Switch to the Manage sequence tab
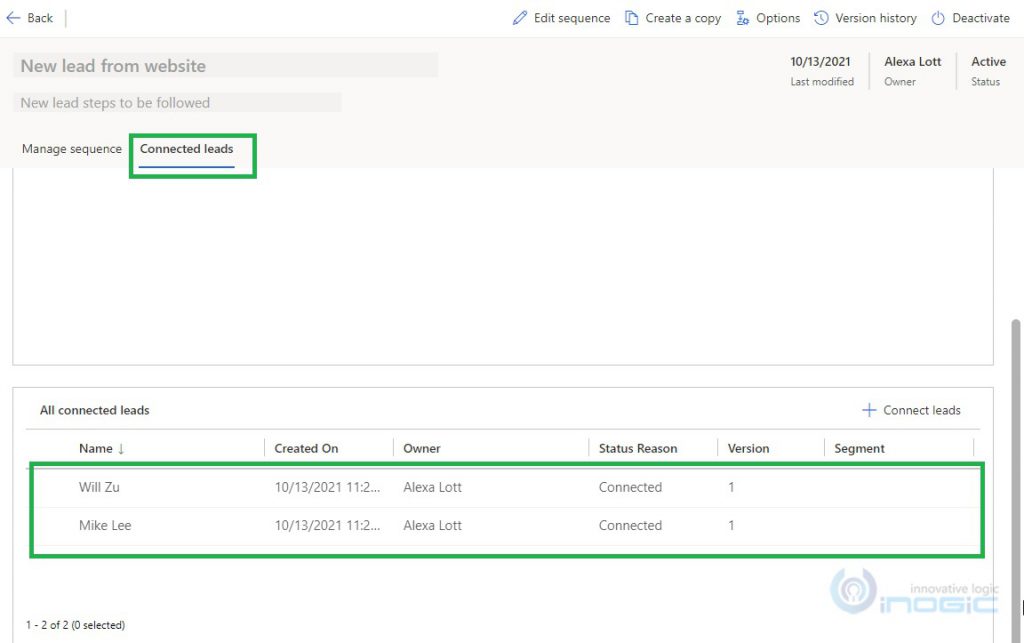1024x643 pixels. tap(71, 148)
